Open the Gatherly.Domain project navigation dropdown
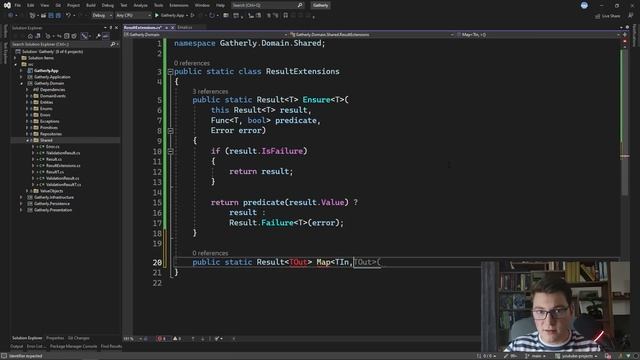 [206, 35]
